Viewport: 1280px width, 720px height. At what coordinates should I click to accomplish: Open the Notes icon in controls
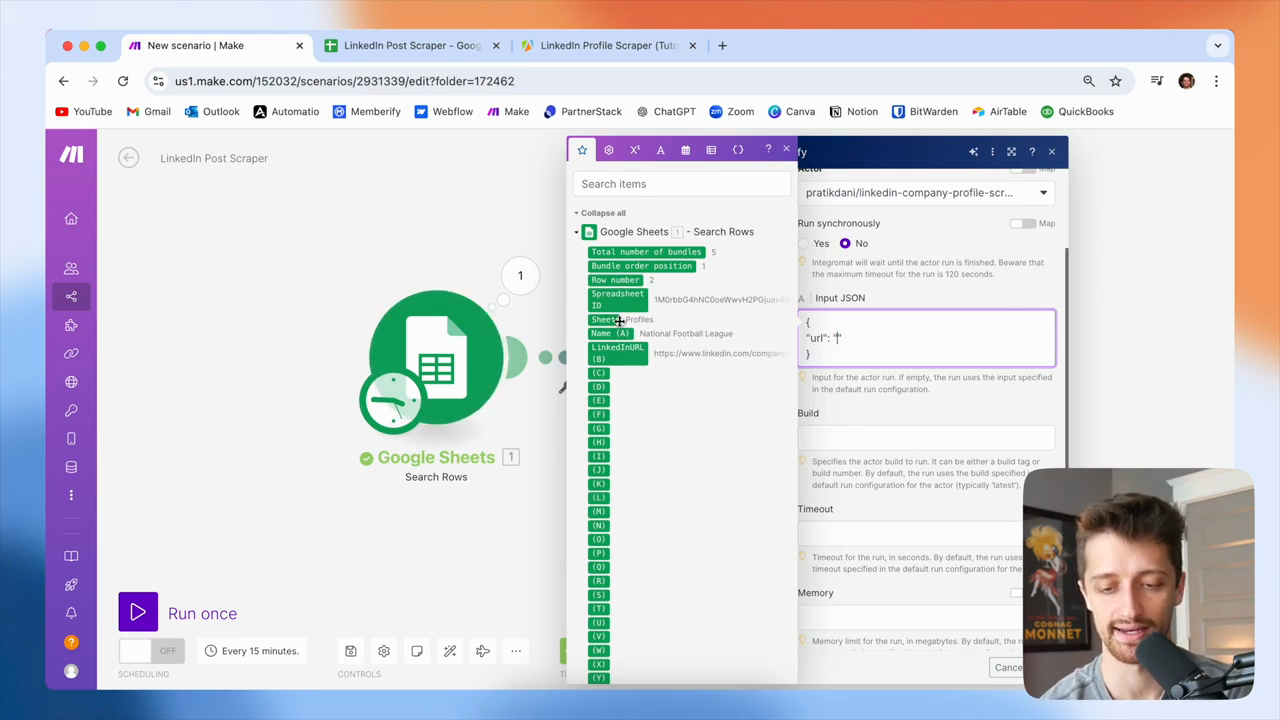tap(417, 651)
